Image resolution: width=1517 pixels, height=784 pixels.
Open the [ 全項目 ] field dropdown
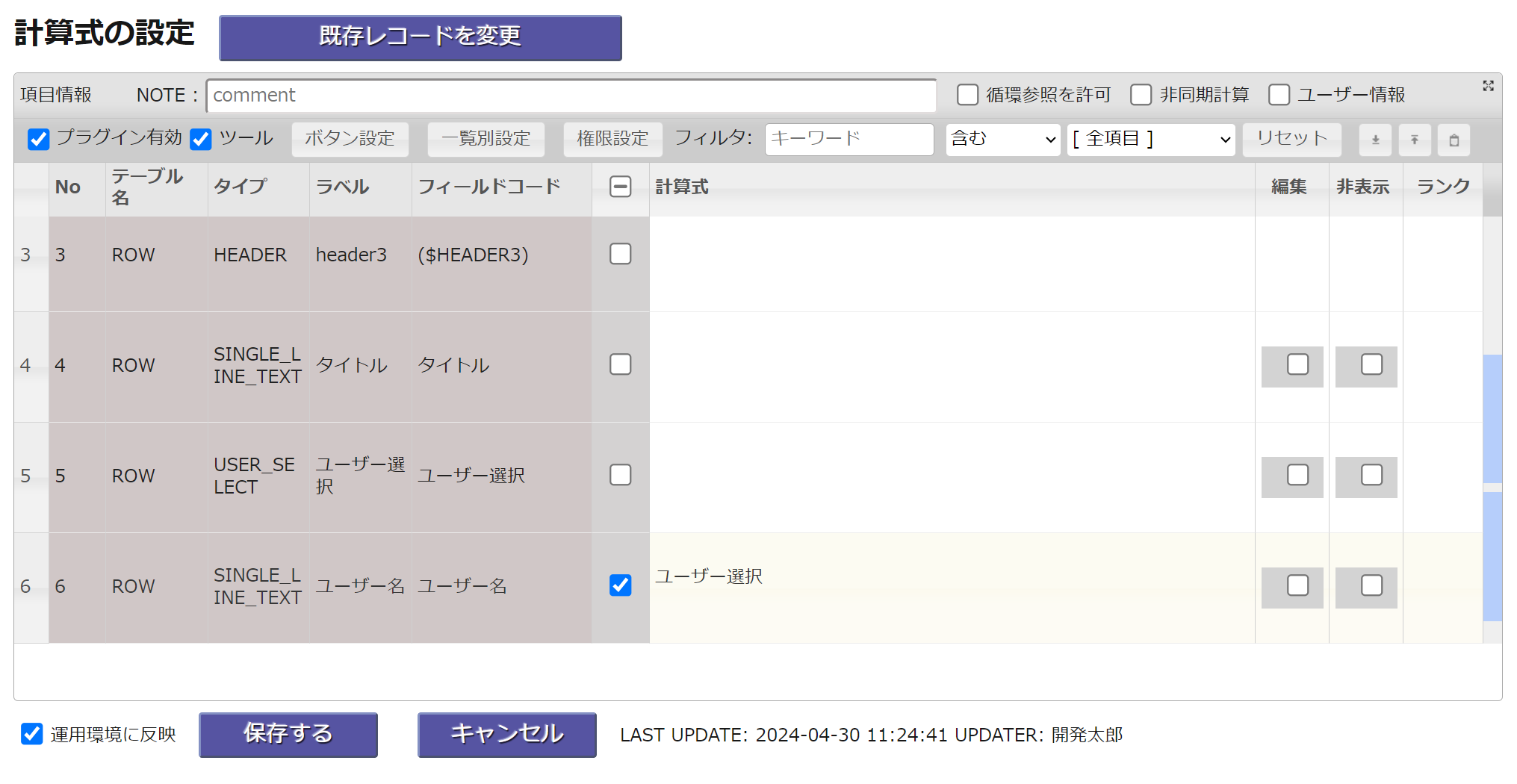click(x=1152, y=140)
